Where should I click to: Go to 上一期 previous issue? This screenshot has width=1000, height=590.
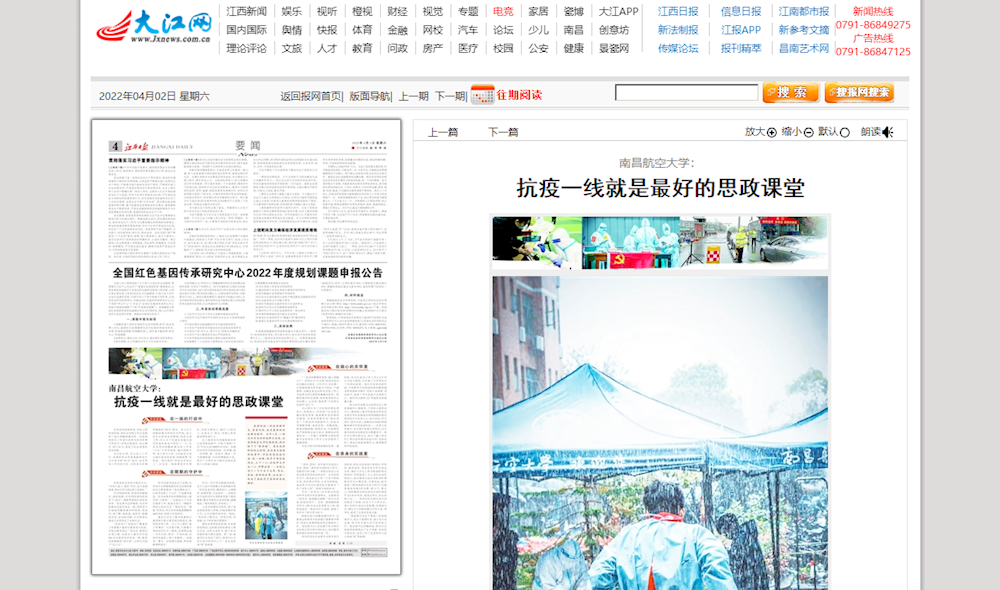coord(413,96)
